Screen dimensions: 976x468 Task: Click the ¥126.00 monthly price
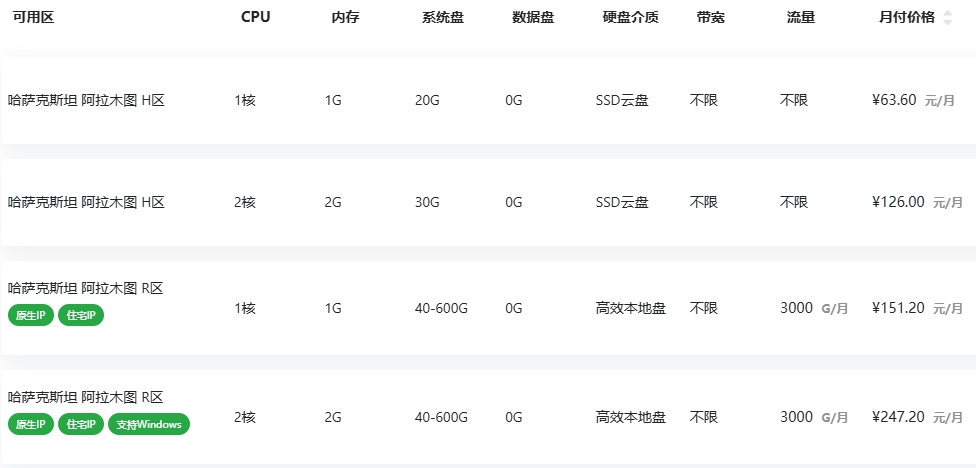(898, 202)
